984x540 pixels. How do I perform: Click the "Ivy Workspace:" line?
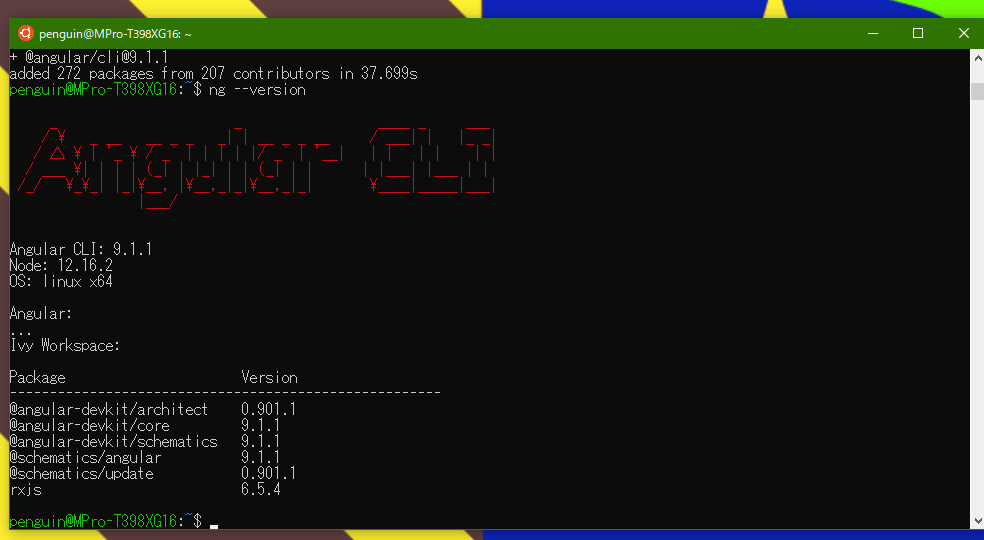point(65,345)
